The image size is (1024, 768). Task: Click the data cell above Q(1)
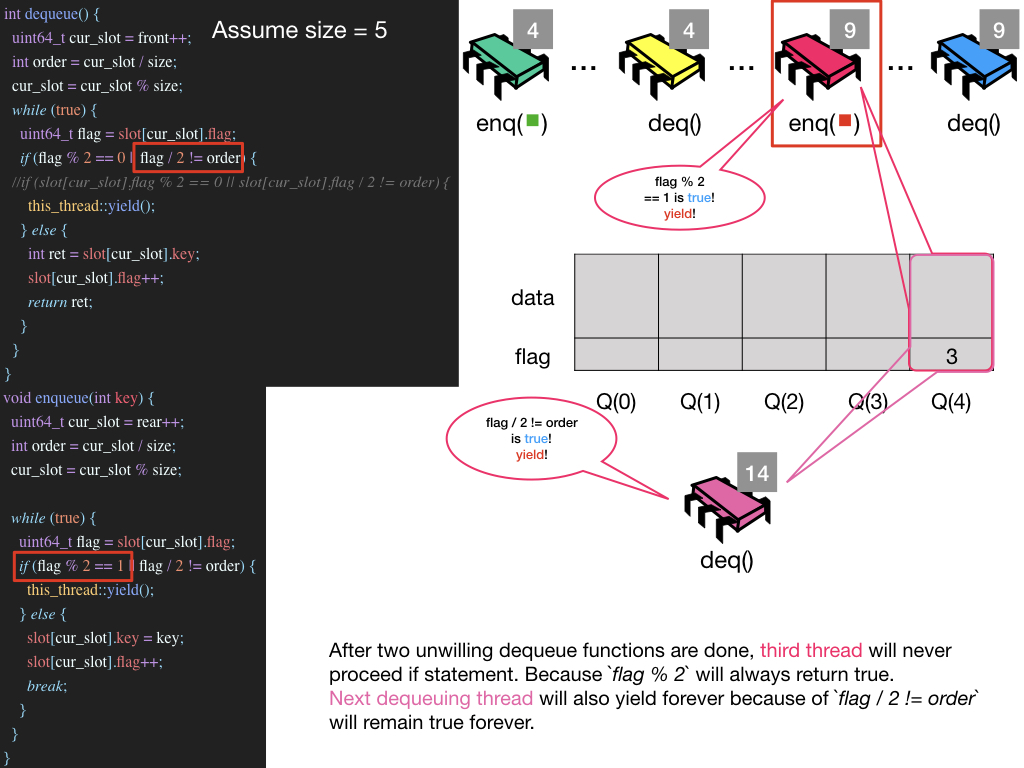tap(700, 296)
